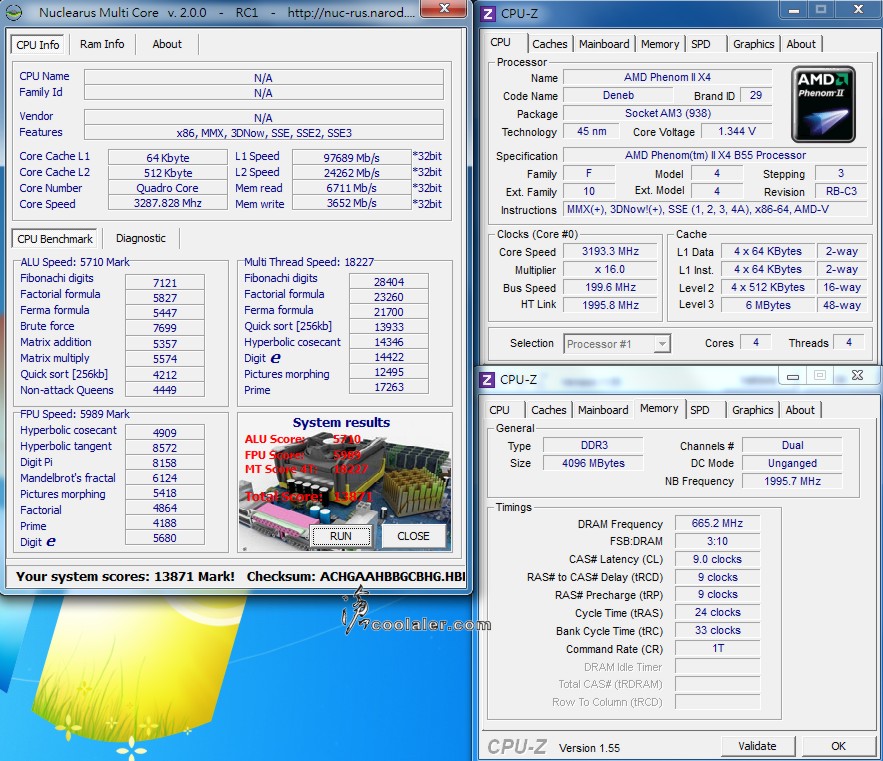The width and height of the screenshot is (883, 761).
Task: Click ALU Fibonachi digits value "7121"
Action: (x=164, y=283)
